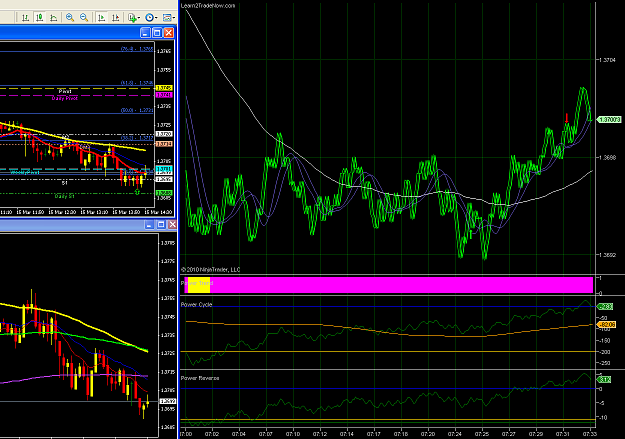Zoom in on the chart

70,18
